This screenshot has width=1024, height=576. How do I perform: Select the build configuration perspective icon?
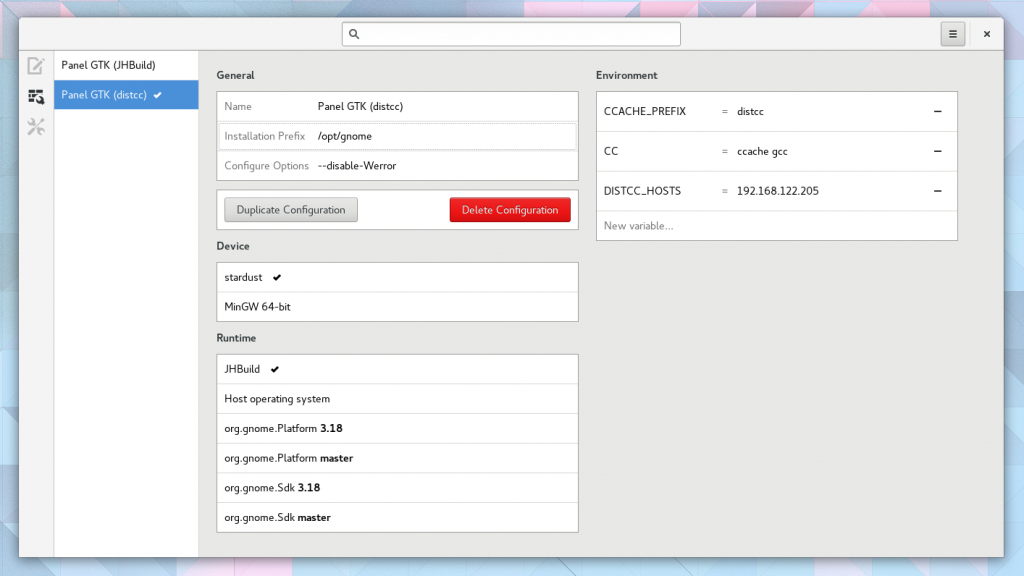tap(36, 97)
